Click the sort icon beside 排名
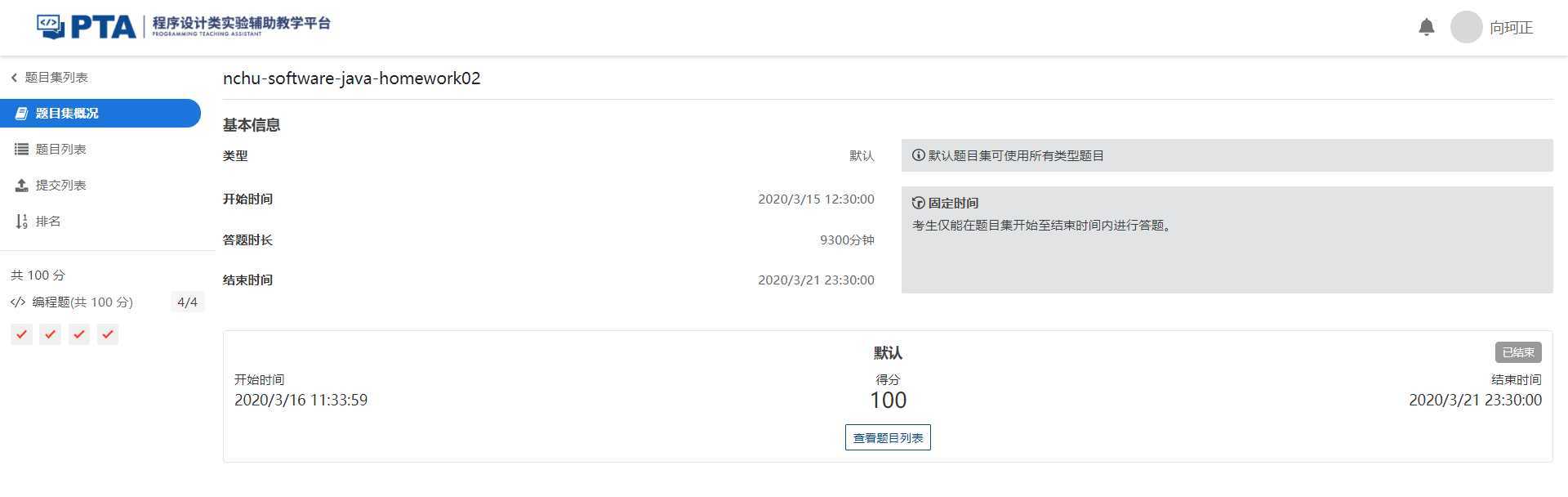 tap(22, 221)
